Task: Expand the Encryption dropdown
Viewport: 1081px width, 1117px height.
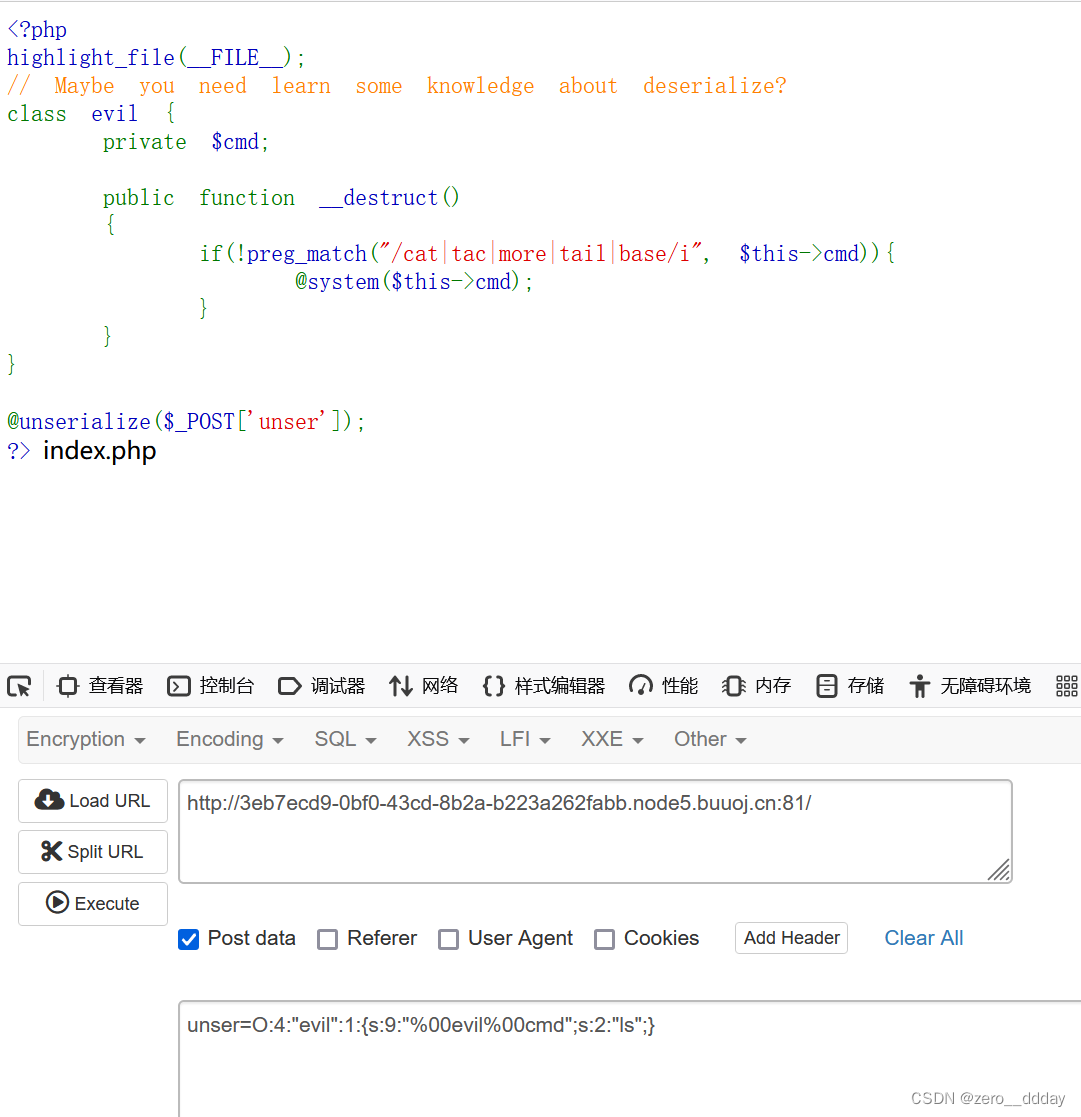Action: [86, 739]
